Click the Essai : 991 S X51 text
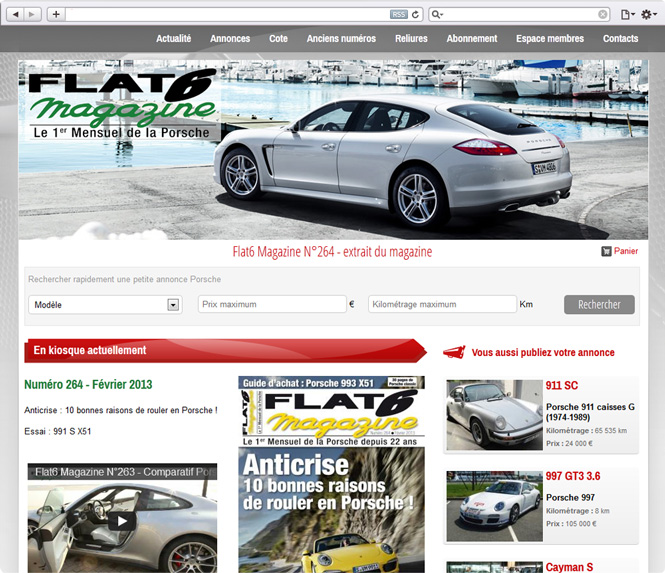665x573 pixels. 58,431
